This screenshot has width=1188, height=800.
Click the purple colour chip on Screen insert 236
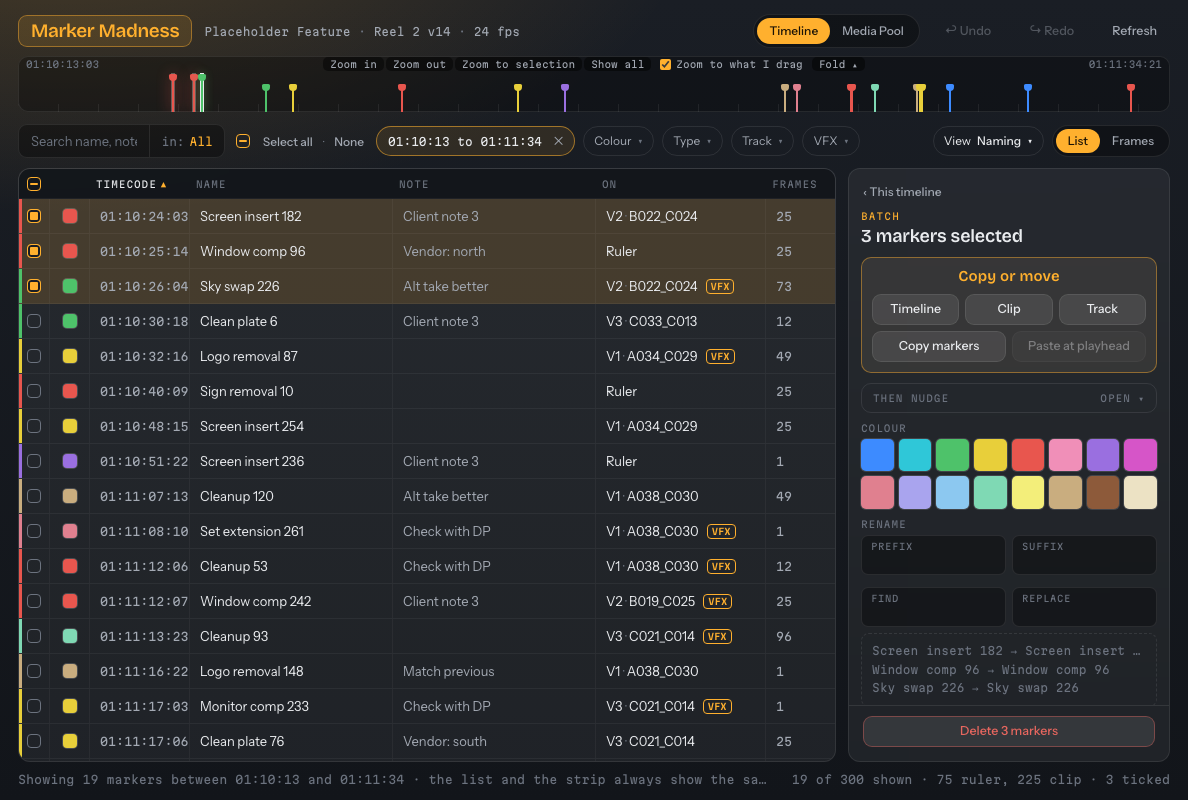70,461
